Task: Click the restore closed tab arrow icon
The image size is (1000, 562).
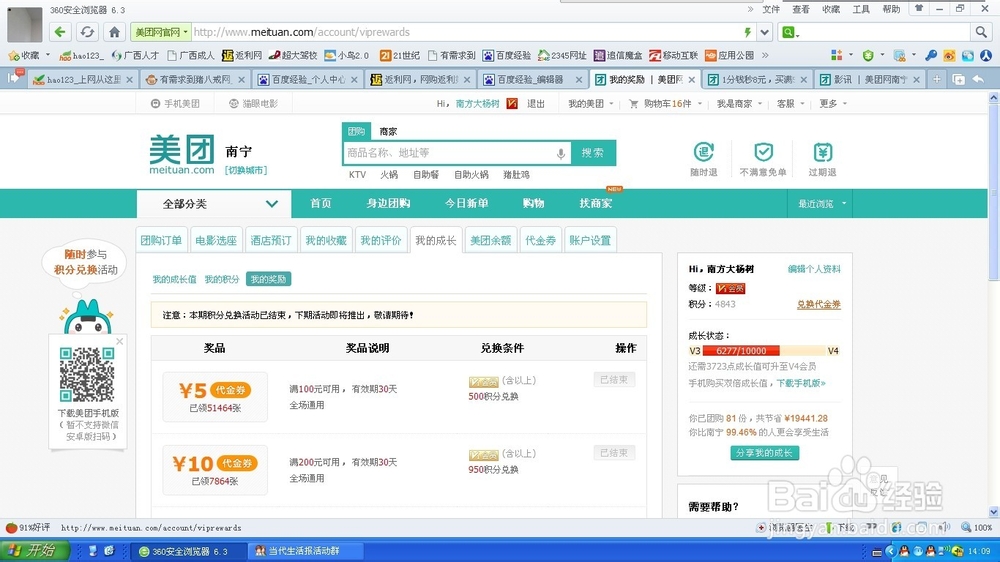Action: click(x=978, y=79)
